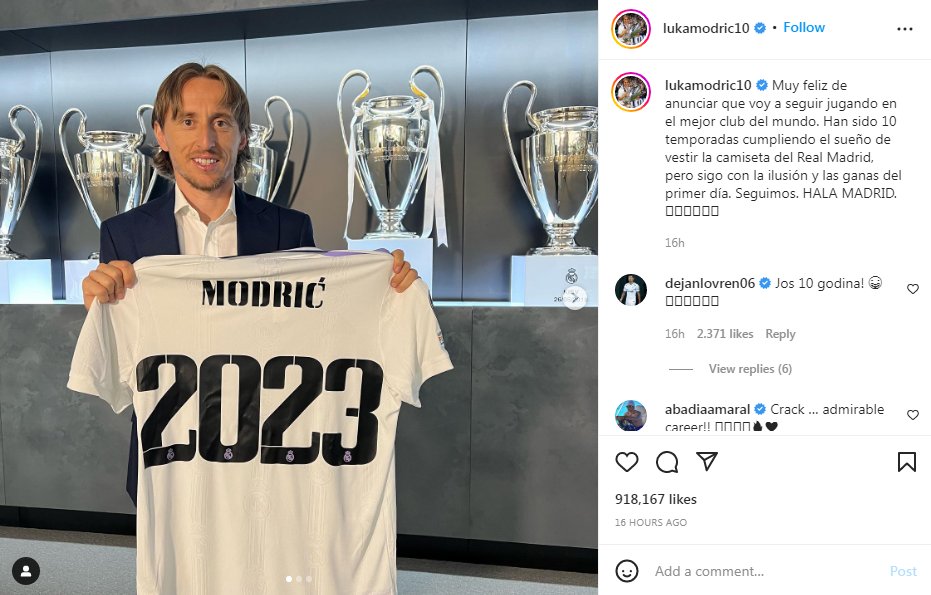Viewport: 931px width, 595px height.
Task: Open emoji picker smiley icon
Action: tap(626, 571)
